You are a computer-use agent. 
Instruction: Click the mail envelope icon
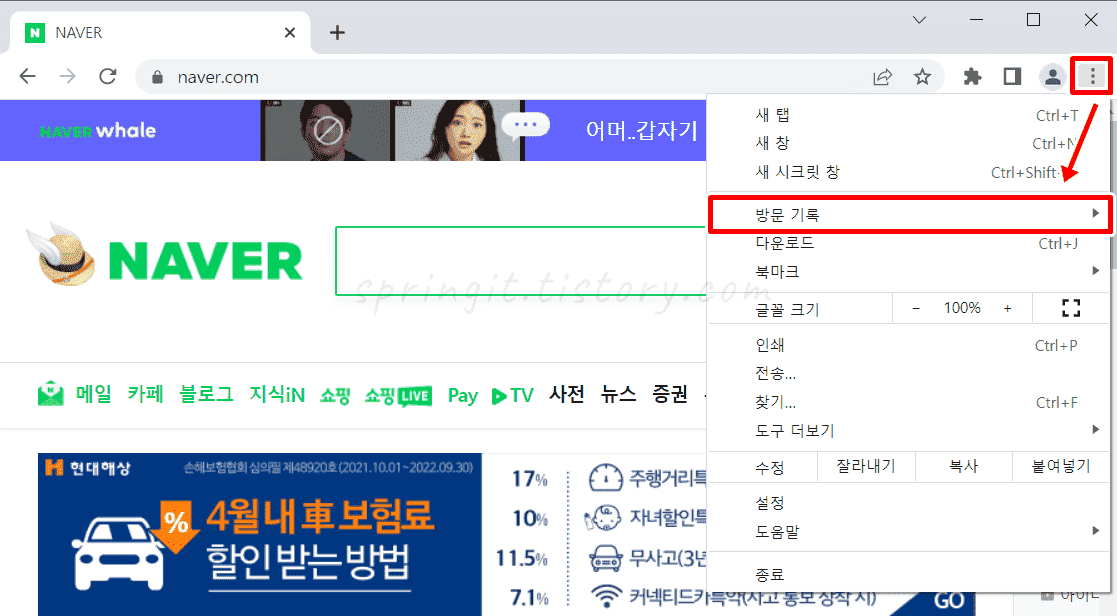coord(51,394)
